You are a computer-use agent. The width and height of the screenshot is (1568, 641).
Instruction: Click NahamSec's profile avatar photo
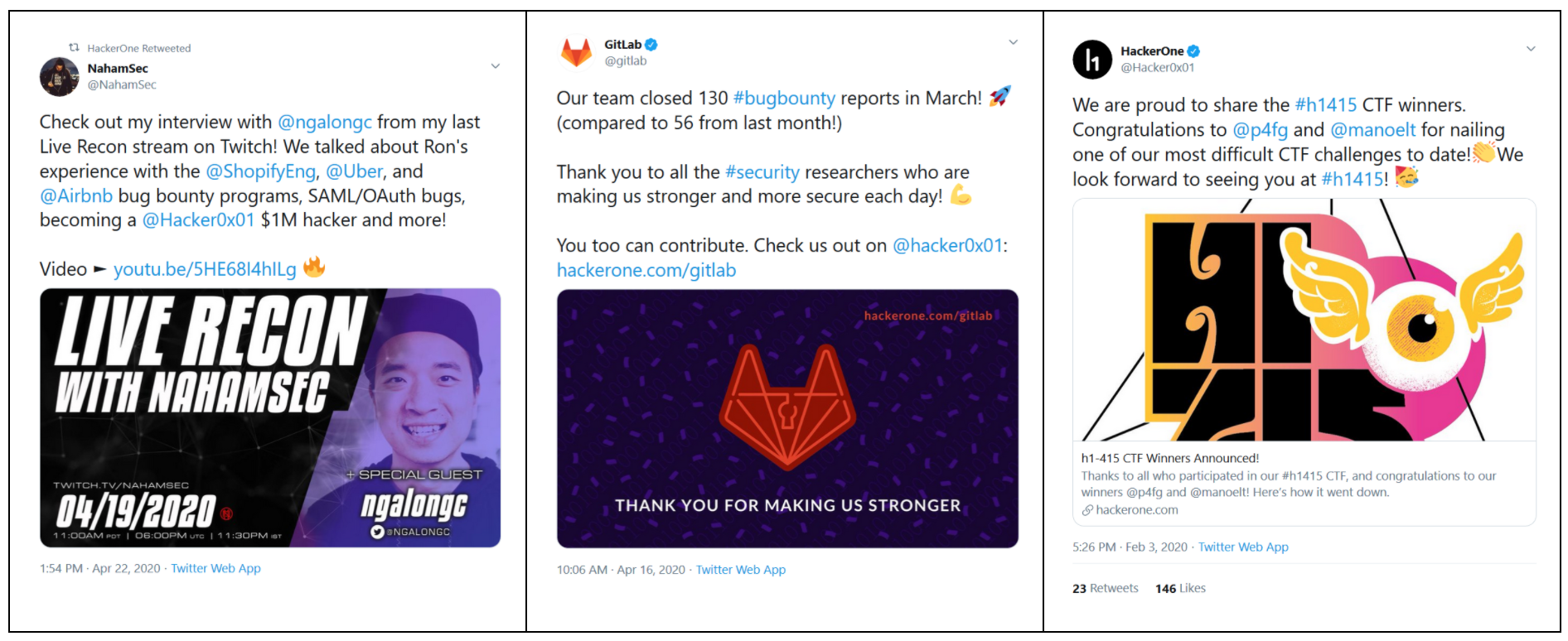(x=59, y=77)
